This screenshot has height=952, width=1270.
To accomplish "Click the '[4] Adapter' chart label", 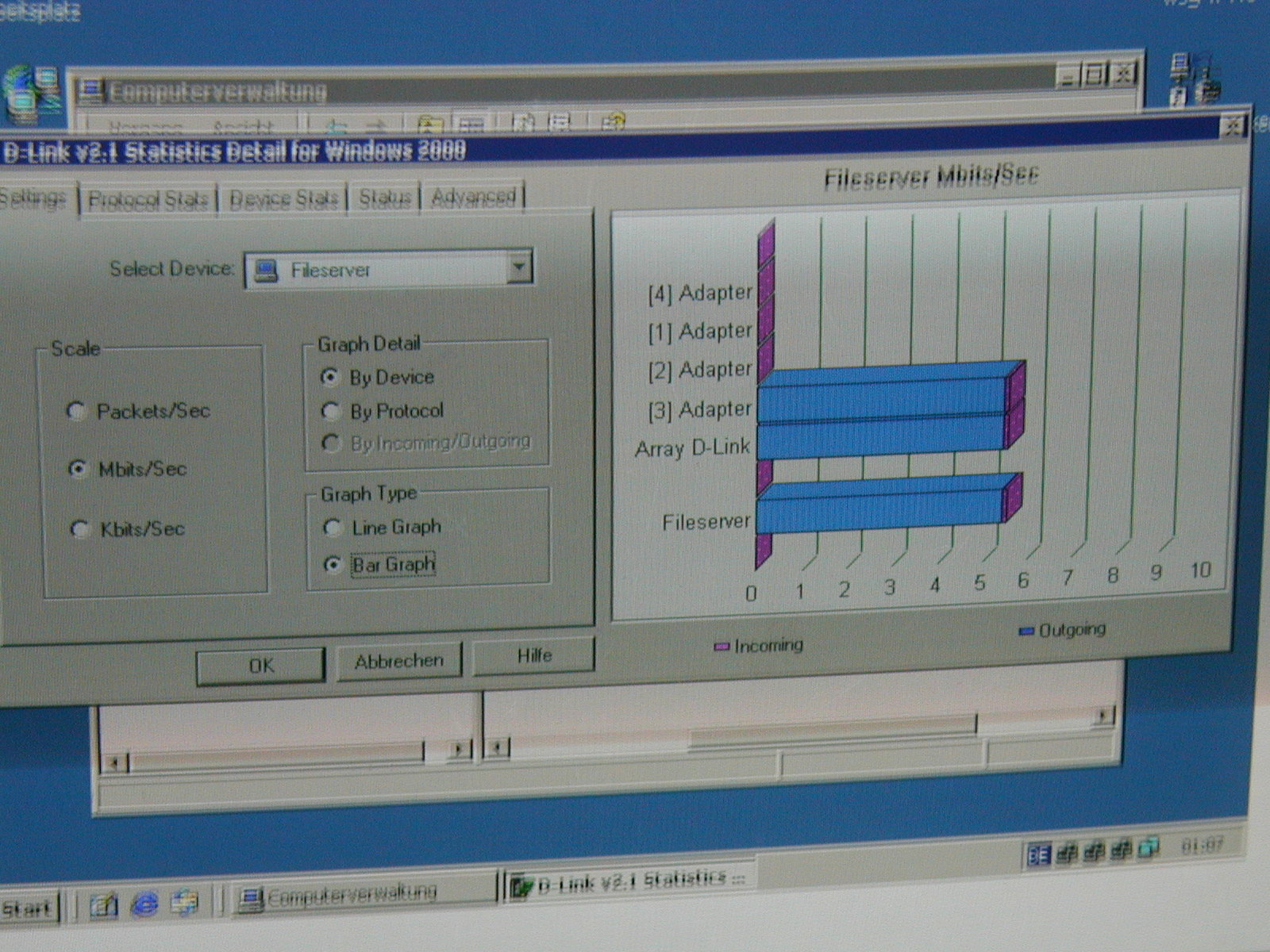I will click(x=700, y=294).
